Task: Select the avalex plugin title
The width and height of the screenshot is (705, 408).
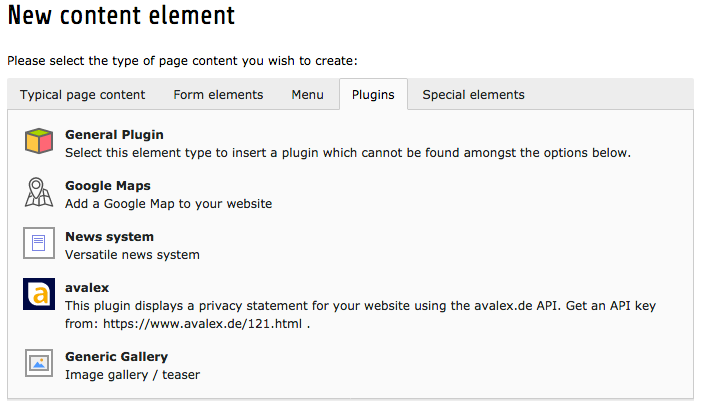Action: (x=87, y=287)
